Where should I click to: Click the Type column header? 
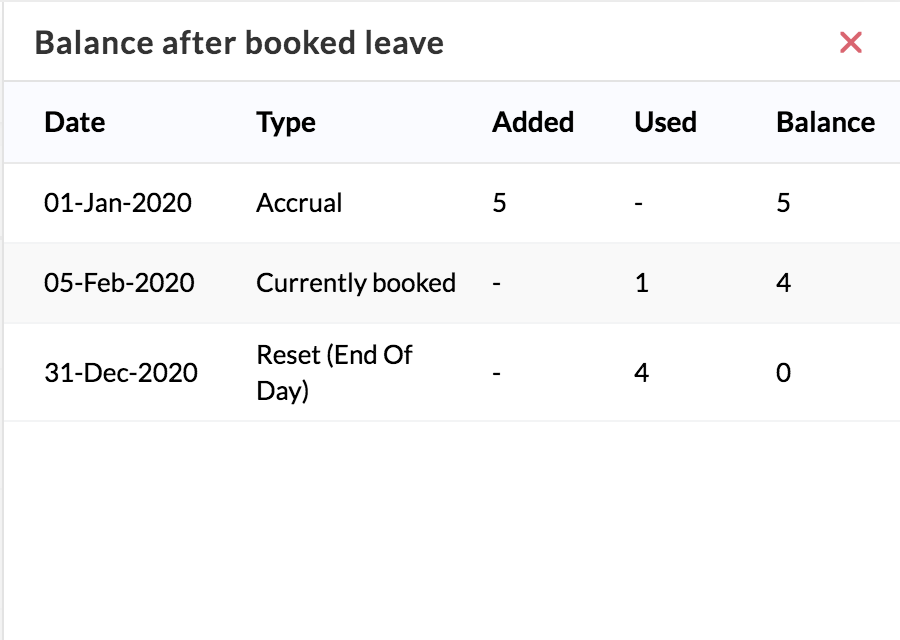286,122
